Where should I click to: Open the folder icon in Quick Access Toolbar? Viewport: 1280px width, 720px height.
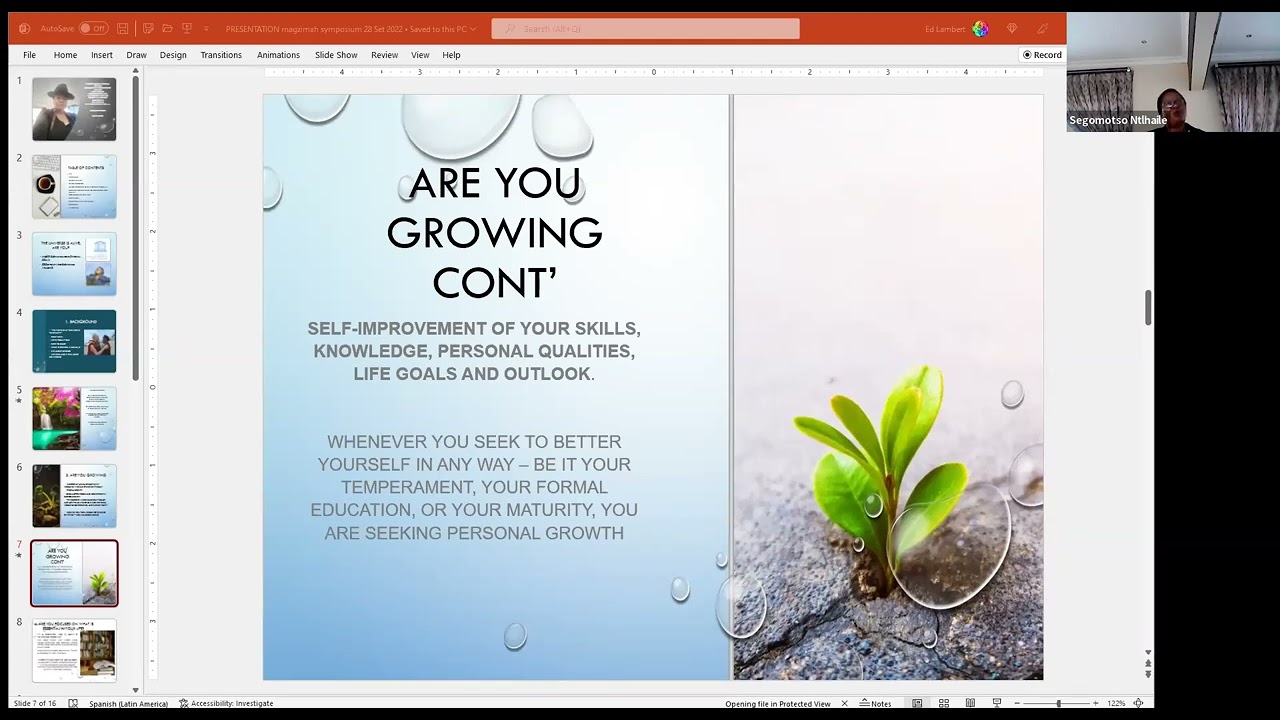167,29
